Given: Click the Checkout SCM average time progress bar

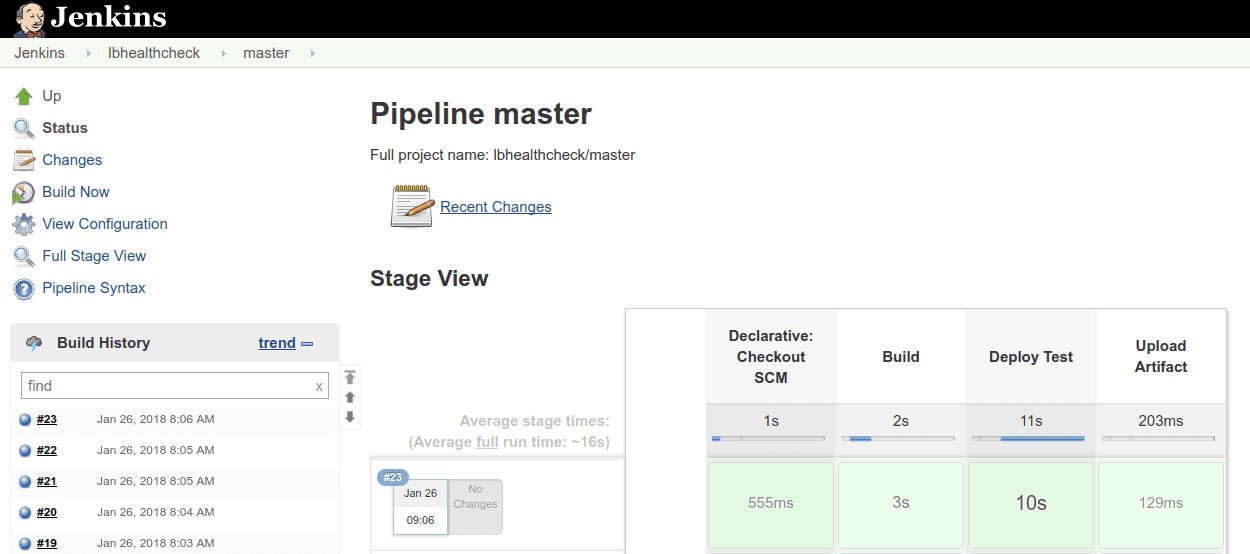Looking at the screenshot, I should tap(768, 439).
